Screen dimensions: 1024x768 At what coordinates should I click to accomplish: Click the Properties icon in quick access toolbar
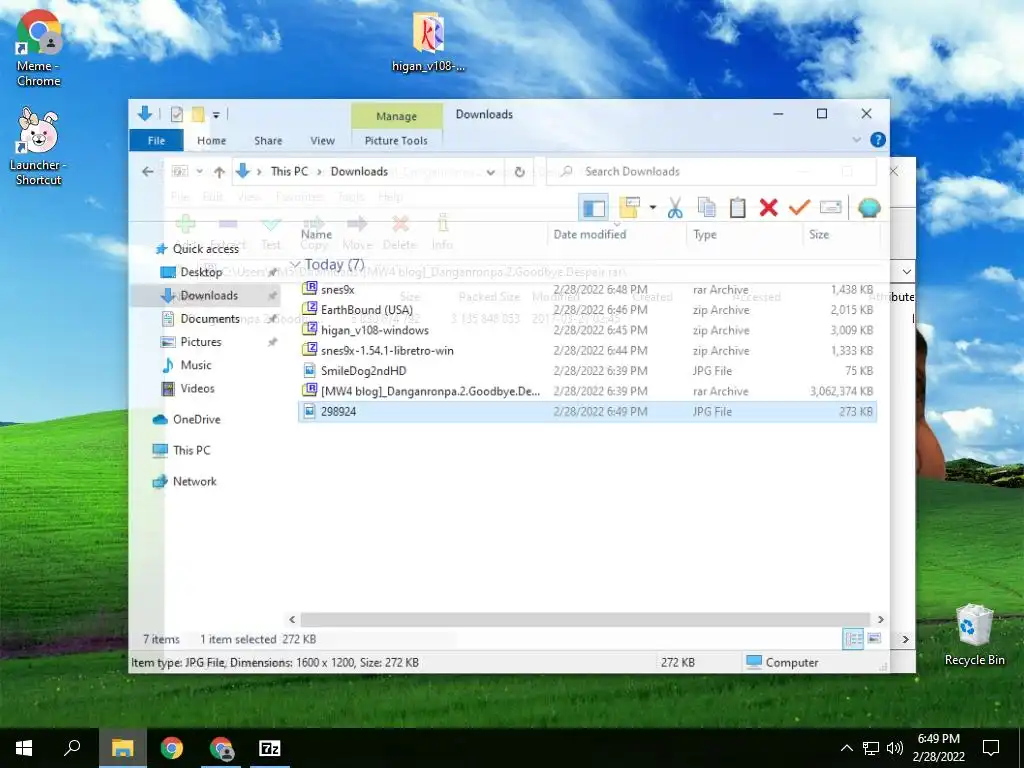(x=177, y=114)
